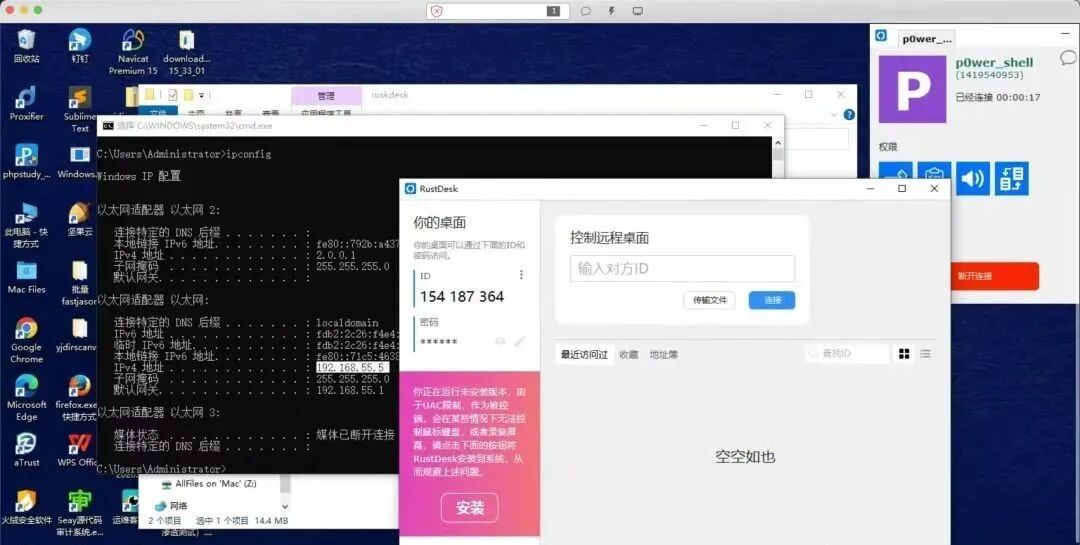1080x545 pixels.
Task: Click the cmd.exe window title bar icon
Action: [x=108, y=125]
